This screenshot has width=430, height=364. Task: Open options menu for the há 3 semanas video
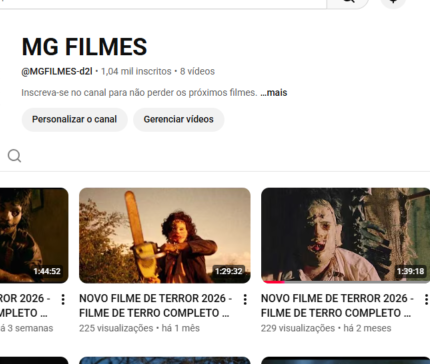(63, 299)
